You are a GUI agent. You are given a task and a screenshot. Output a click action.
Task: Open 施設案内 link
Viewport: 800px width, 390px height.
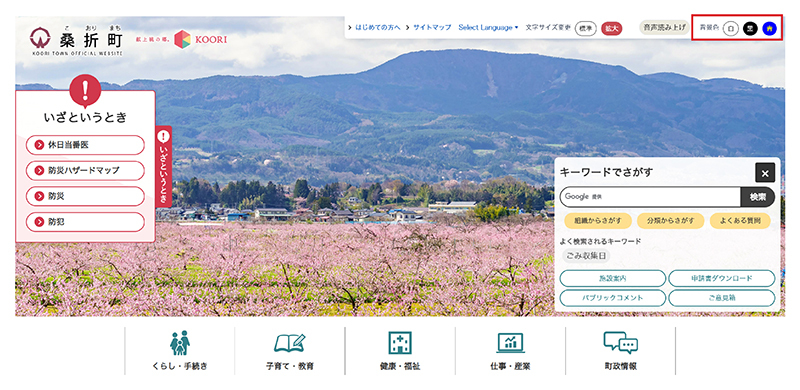(613, 279)
